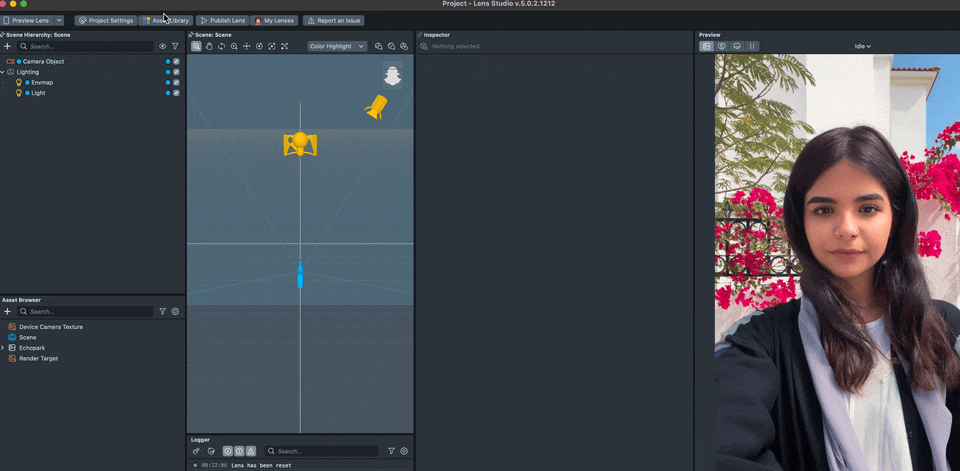Open the Idle preview state dropdown

(862, 46)
